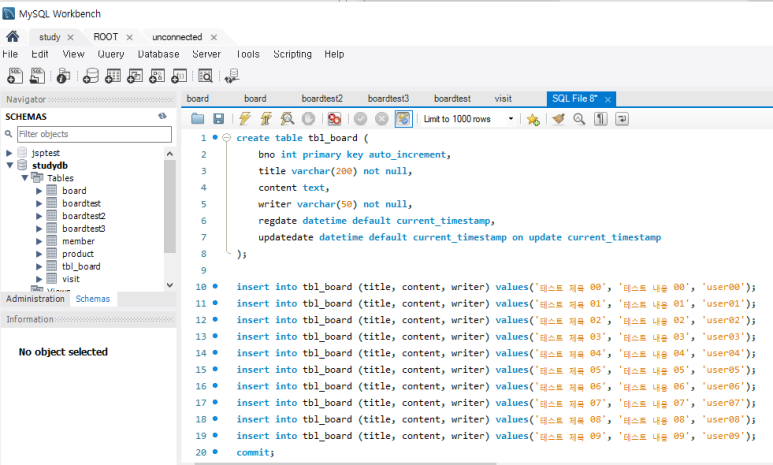This screenshot has width=773, height=465.
Task: Beautify the SQL script broom icon
Action: 559,119
